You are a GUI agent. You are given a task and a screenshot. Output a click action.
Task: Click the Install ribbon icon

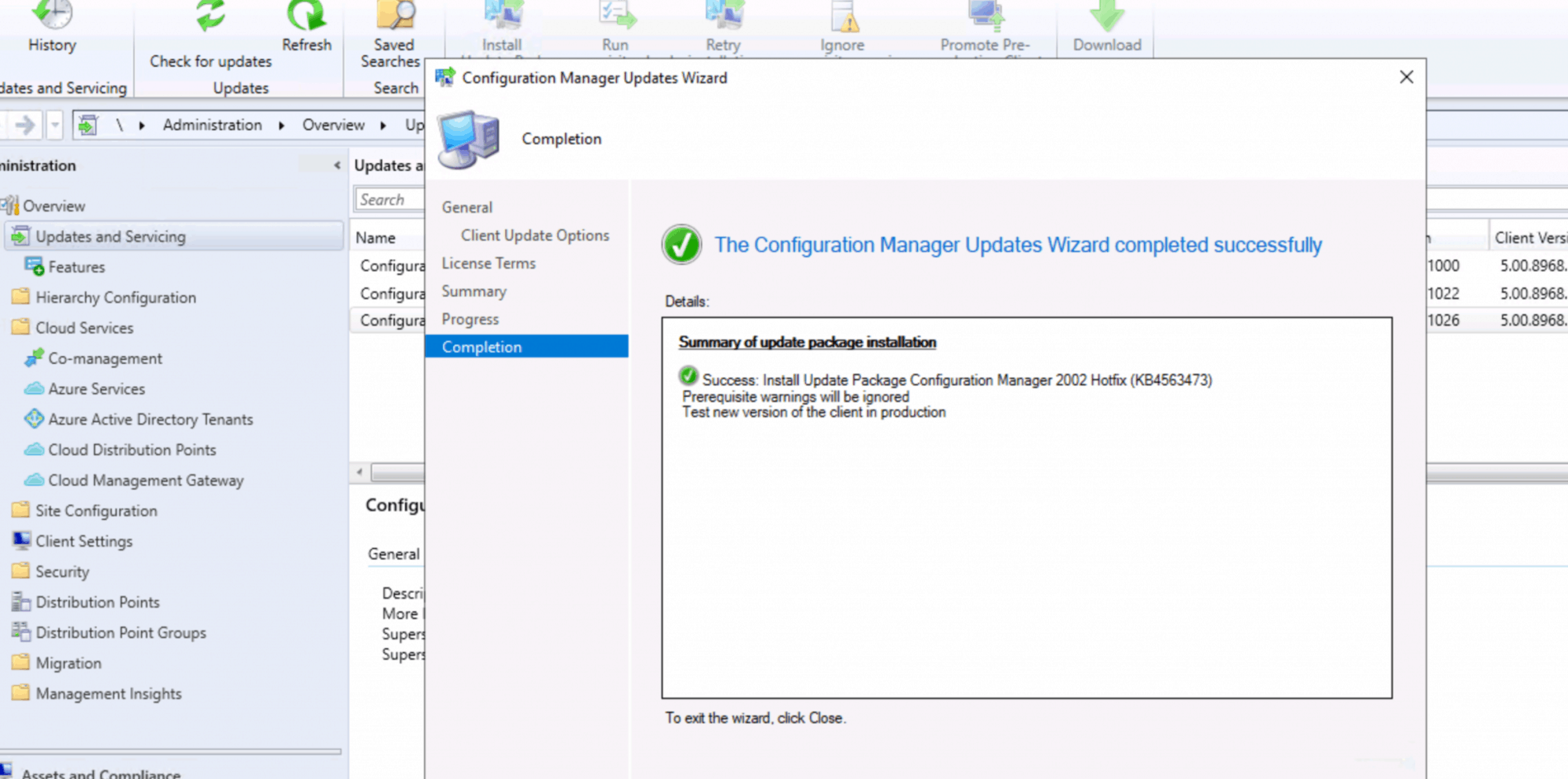pos(503,16)
